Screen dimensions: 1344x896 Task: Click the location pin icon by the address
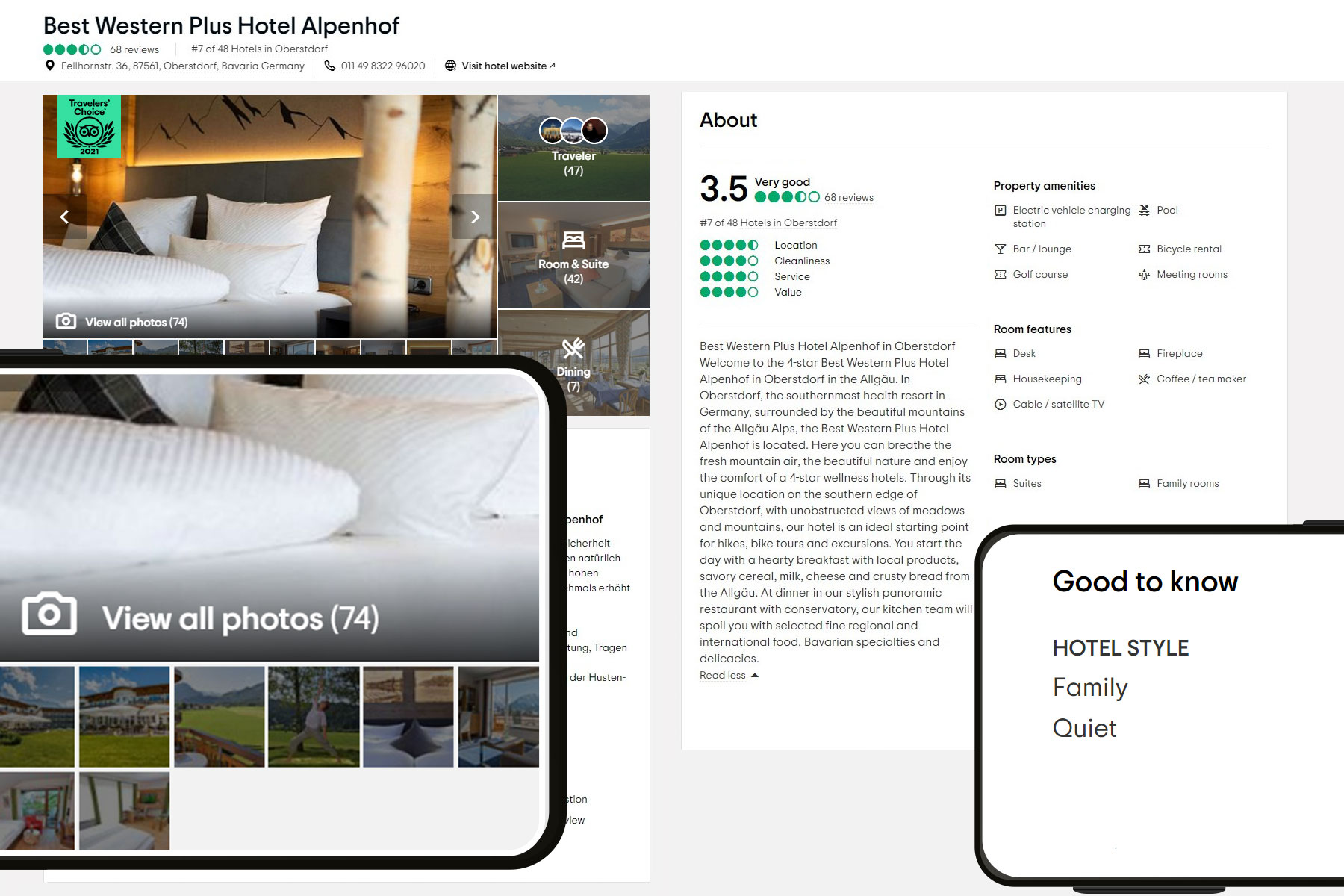click(x=49, y=66)
